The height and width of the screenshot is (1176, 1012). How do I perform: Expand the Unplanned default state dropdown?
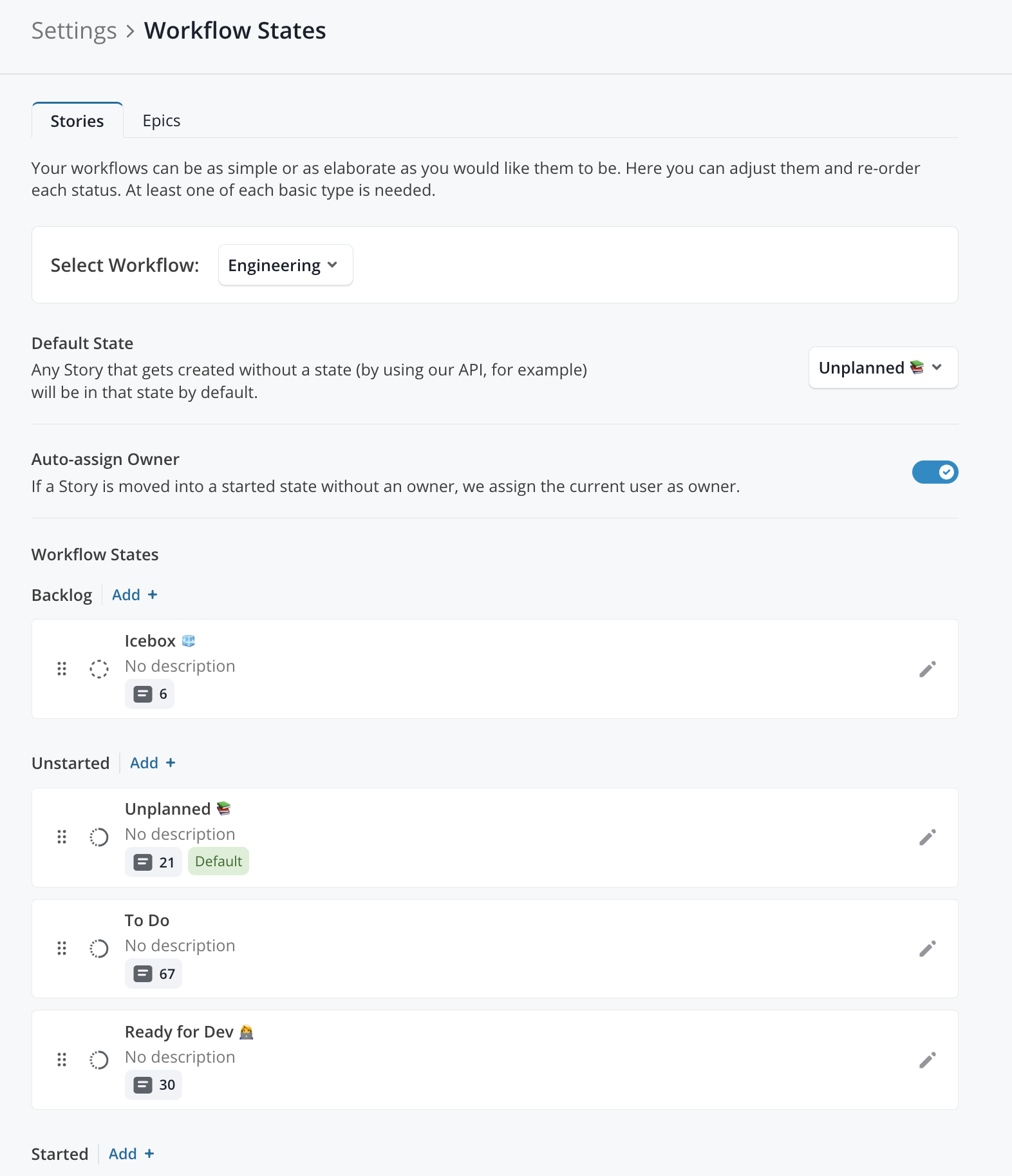click(883, 368)
